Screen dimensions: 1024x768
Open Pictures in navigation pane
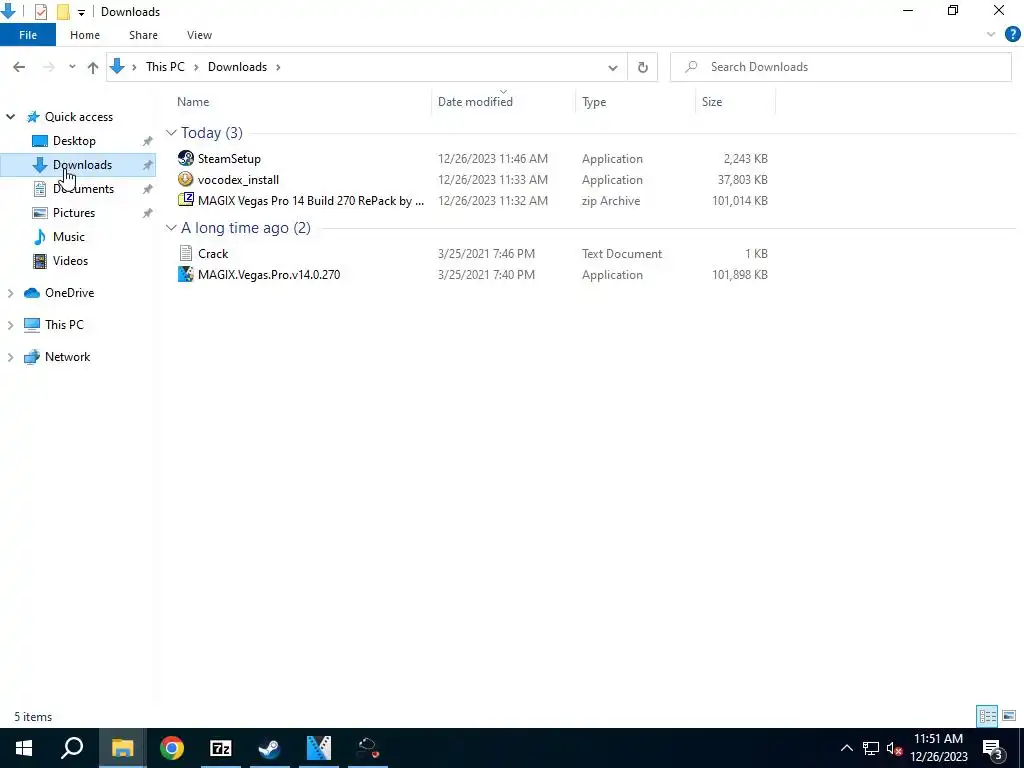coord(74,213)
